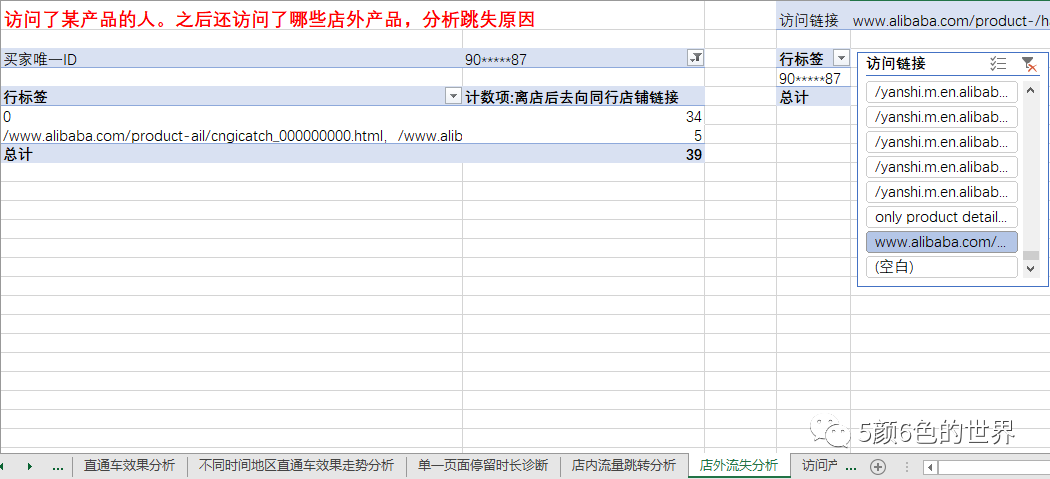Click the slicer scrollbar down arrow
This screenshot has height=479, width=1050.
(1031, 269)
